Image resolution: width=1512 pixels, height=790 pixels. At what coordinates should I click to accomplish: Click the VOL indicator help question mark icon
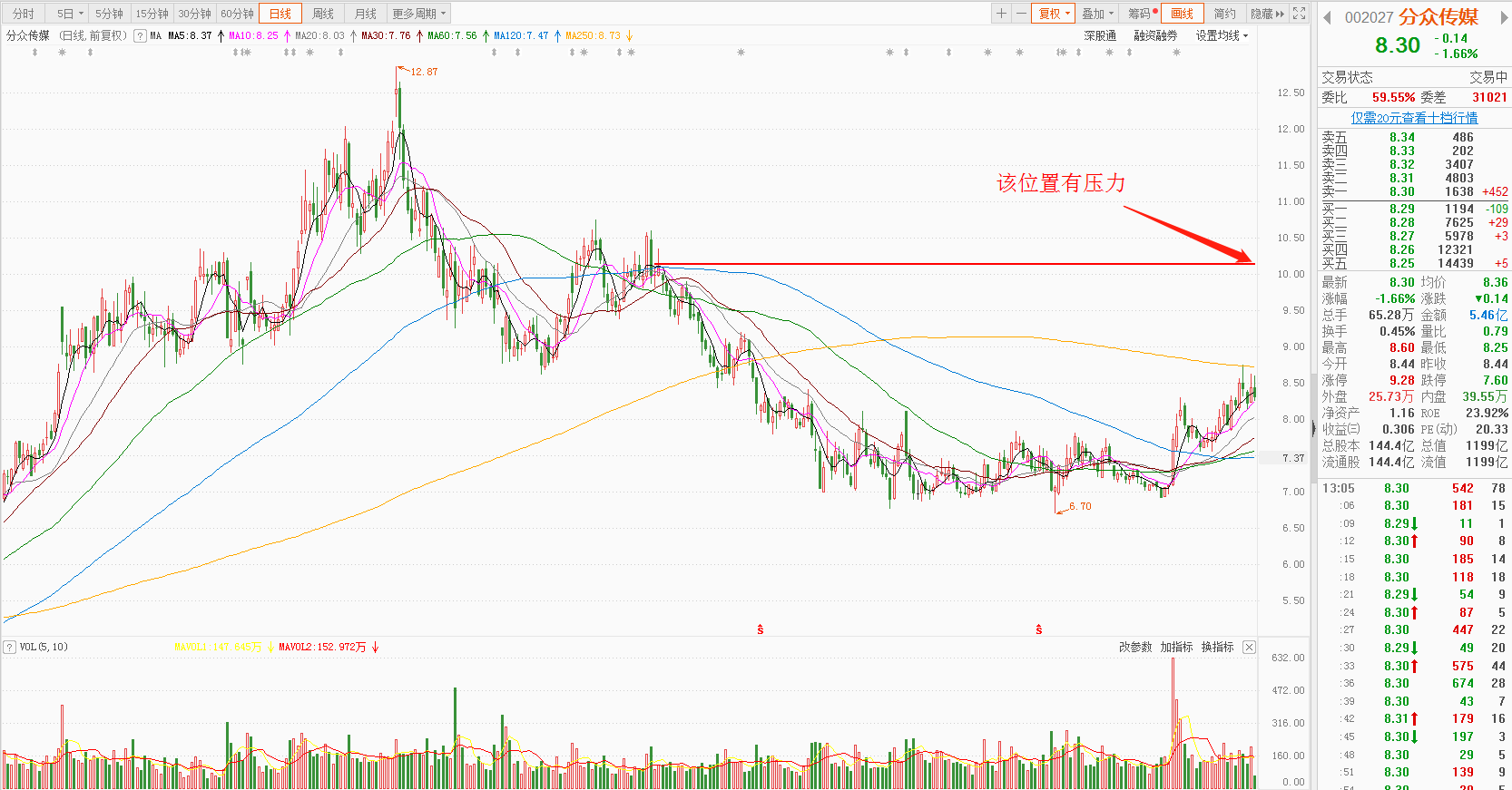9,647
